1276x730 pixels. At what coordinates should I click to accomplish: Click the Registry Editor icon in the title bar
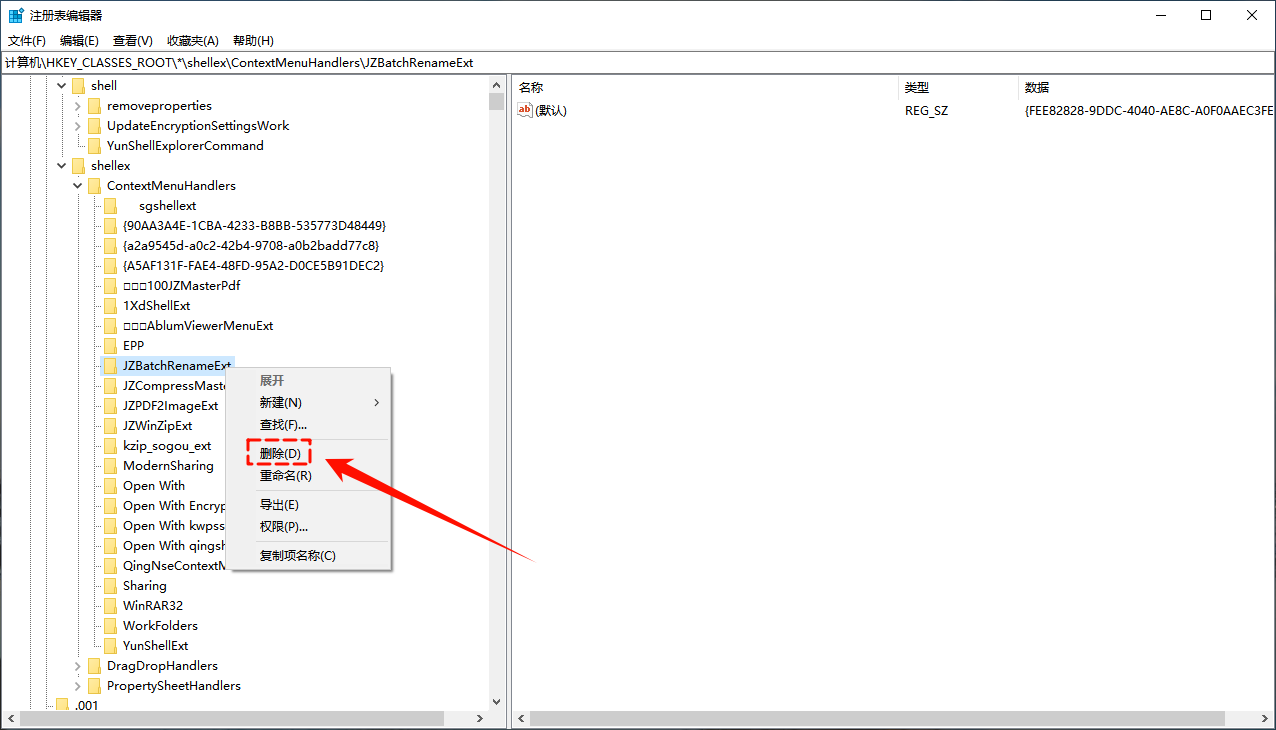[x=14, y=14]
